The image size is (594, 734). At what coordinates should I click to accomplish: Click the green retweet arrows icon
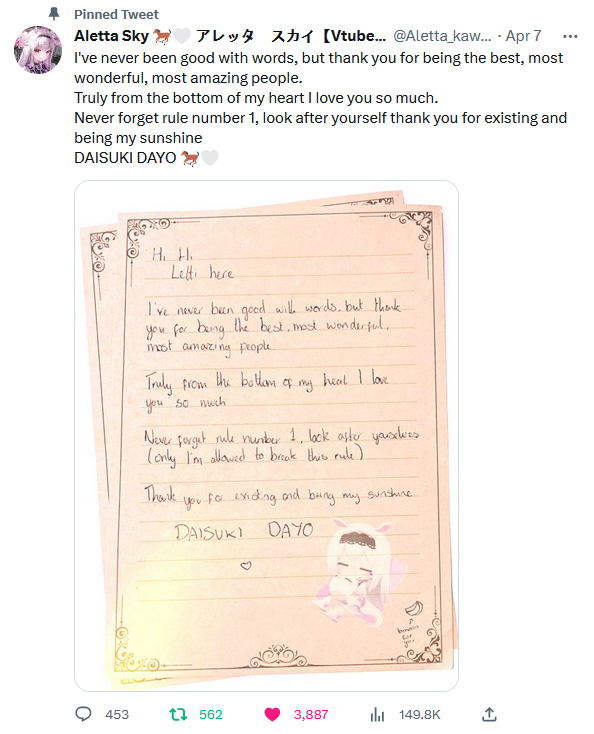(x=178, y=714)
